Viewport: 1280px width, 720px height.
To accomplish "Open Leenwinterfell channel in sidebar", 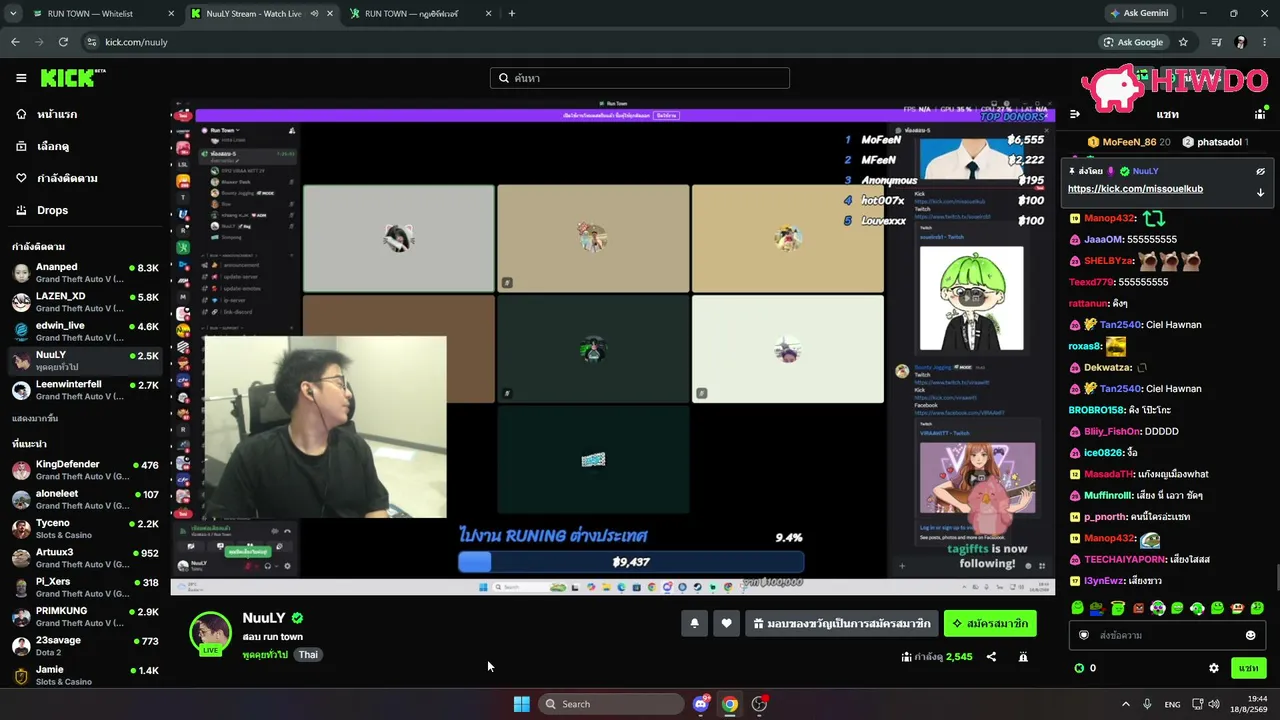I will 85,390.
